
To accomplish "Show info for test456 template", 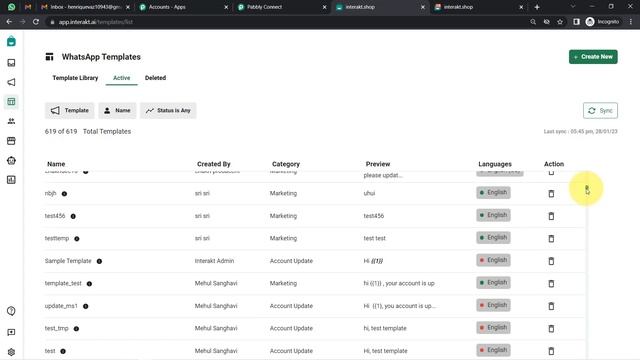I will pyautogui.click(x=73, y=216).
